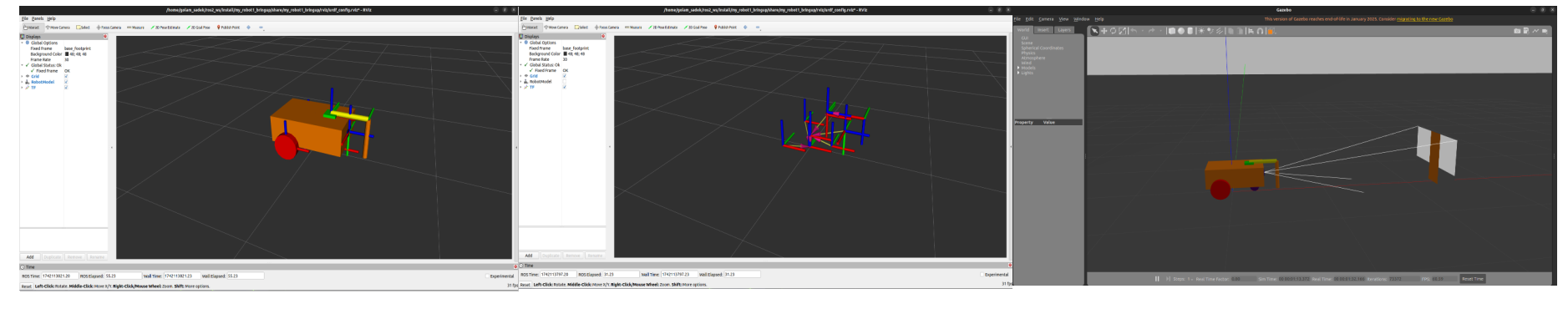Expand the Lights tree item in Gazebo
The image size is (1568, 309).
[1018, 73]
